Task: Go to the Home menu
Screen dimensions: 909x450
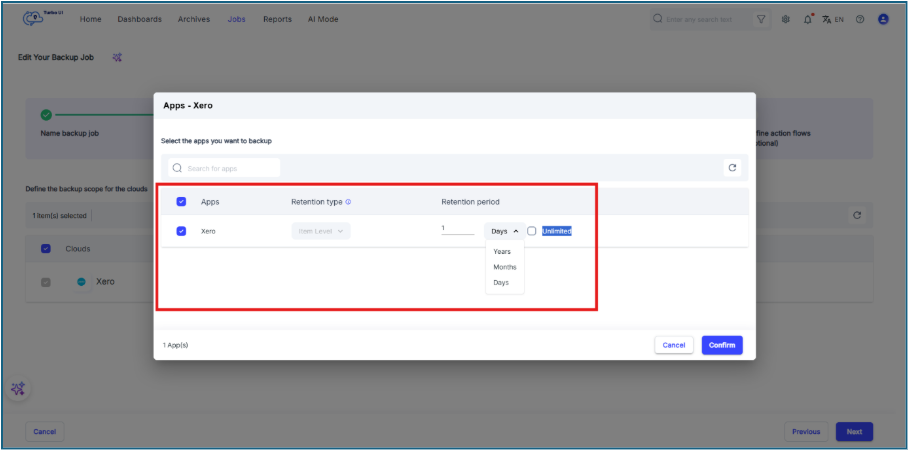Action: [90, 19]
